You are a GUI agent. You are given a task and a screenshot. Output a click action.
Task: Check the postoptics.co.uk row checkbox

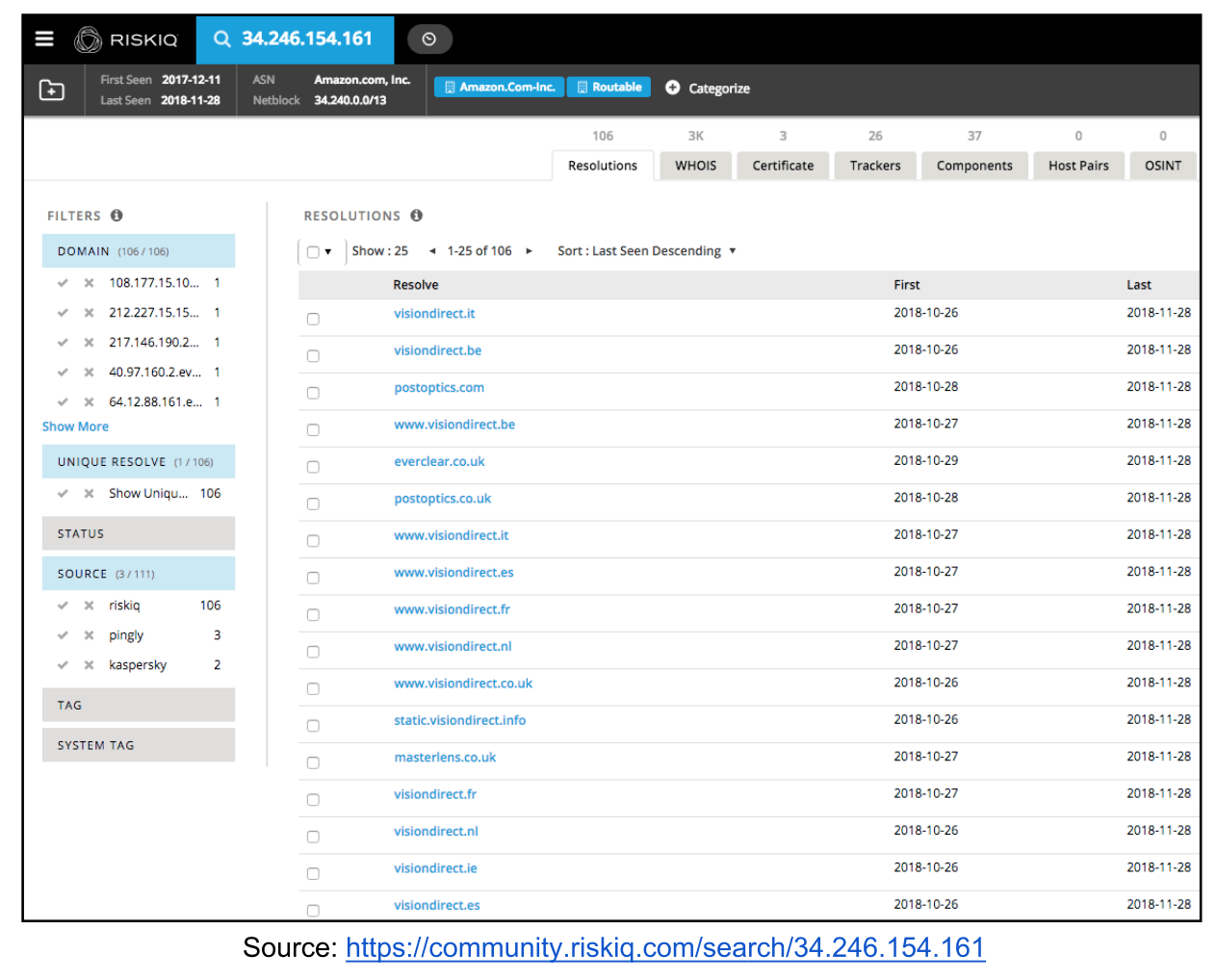click(313, 503)
